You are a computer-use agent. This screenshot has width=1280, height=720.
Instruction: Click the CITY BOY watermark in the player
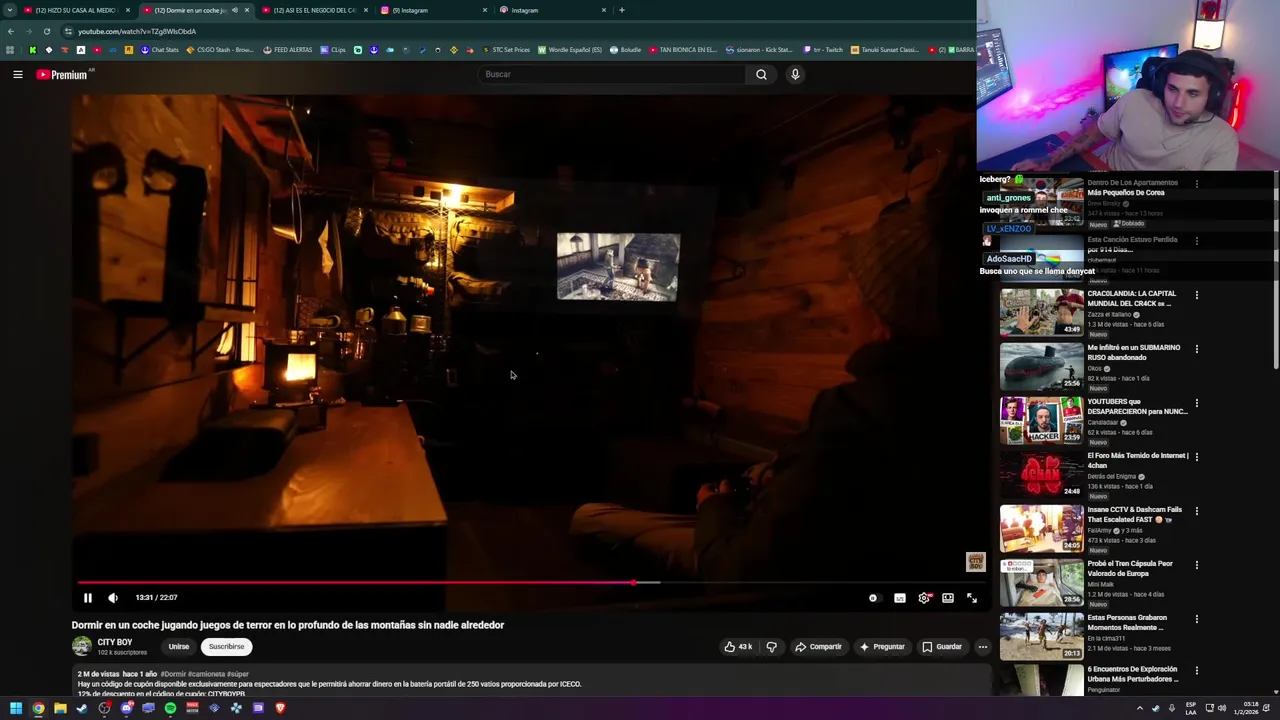point(975,562)
